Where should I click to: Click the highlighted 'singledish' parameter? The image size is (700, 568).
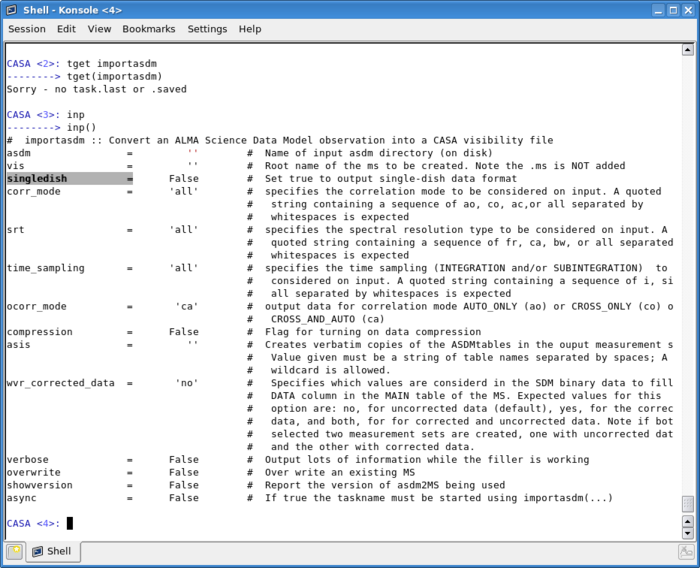[37, 179]
